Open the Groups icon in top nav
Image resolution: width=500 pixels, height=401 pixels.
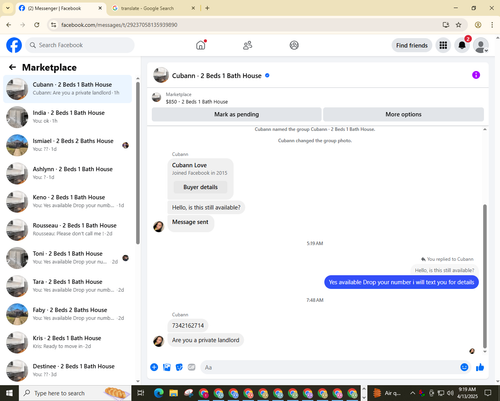294,45
